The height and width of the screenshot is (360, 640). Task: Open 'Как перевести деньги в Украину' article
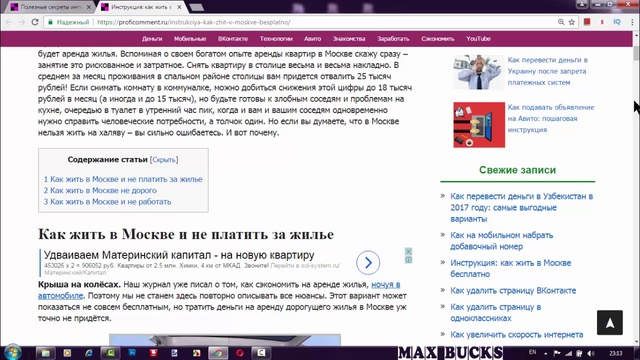point(547,71)
